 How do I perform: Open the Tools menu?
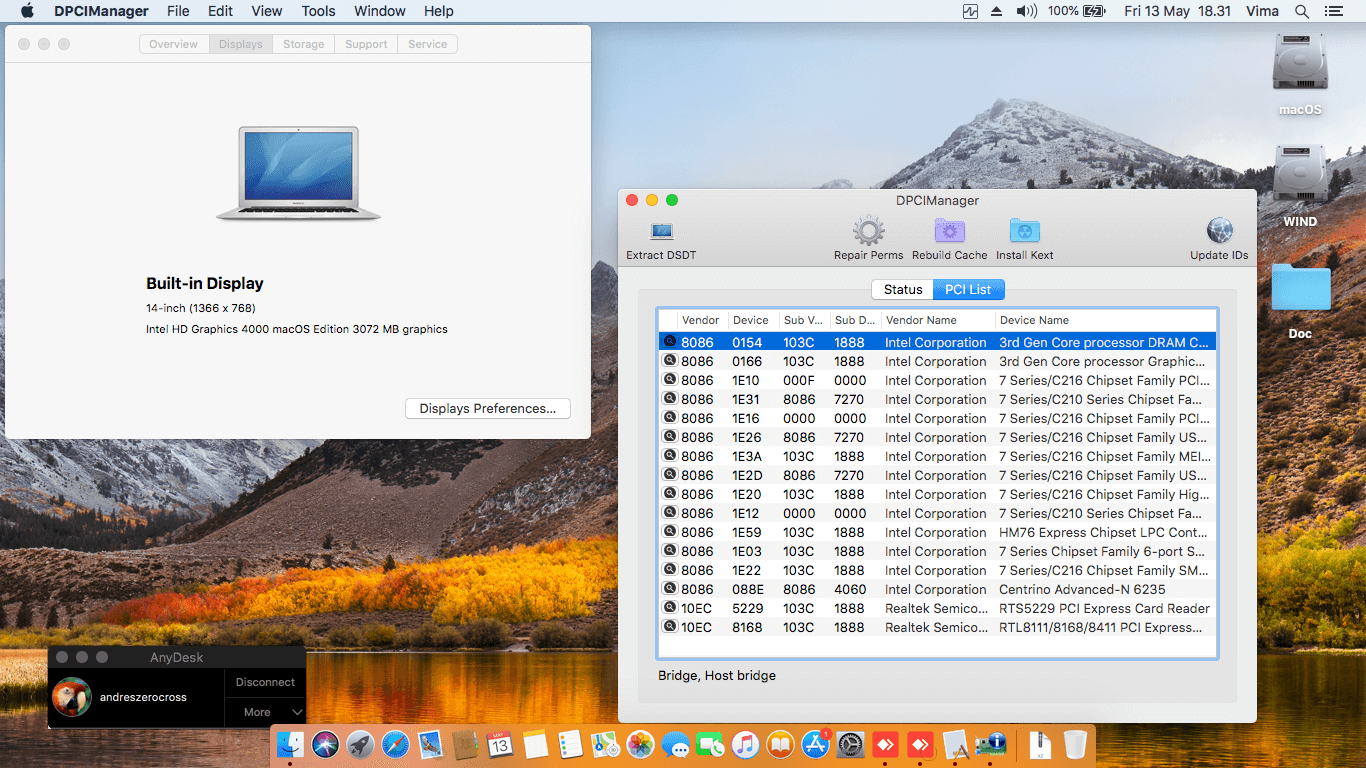(318, 11)
